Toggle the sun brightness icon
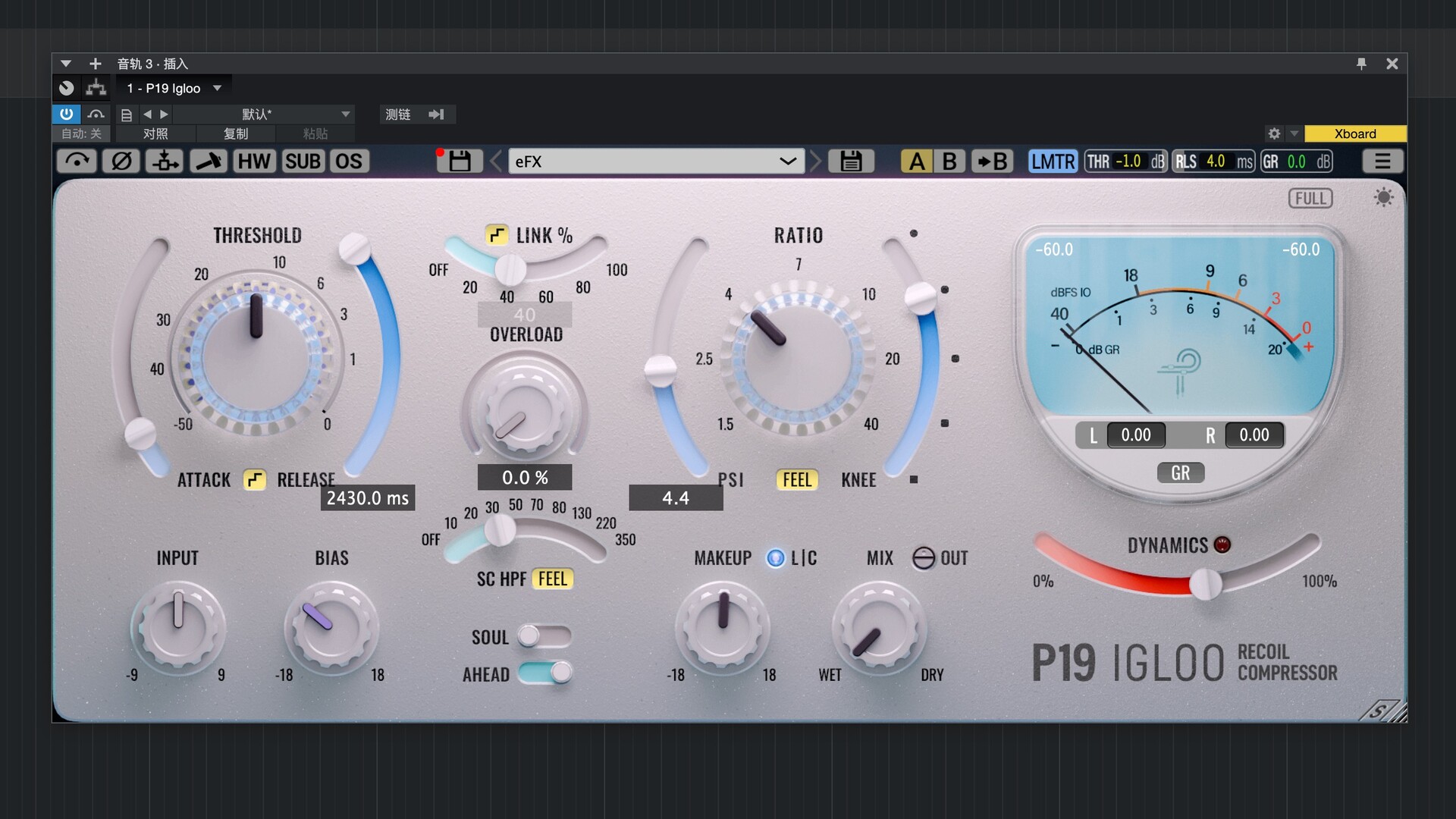The width and height of the screenshot is (1456, 819). (x=1383, y=198)
